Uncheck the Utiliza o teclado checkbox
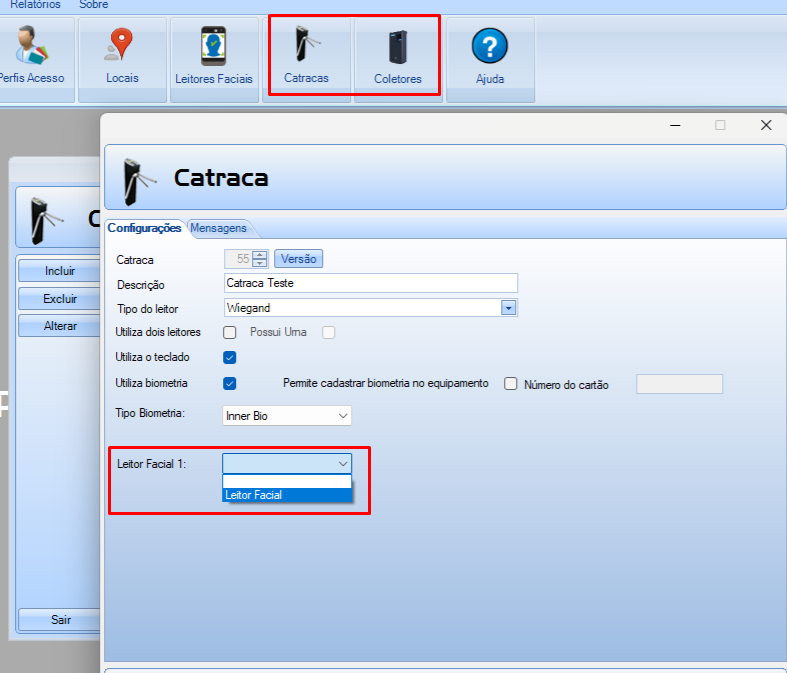The image size is (787, 673). tap(230, 357)
